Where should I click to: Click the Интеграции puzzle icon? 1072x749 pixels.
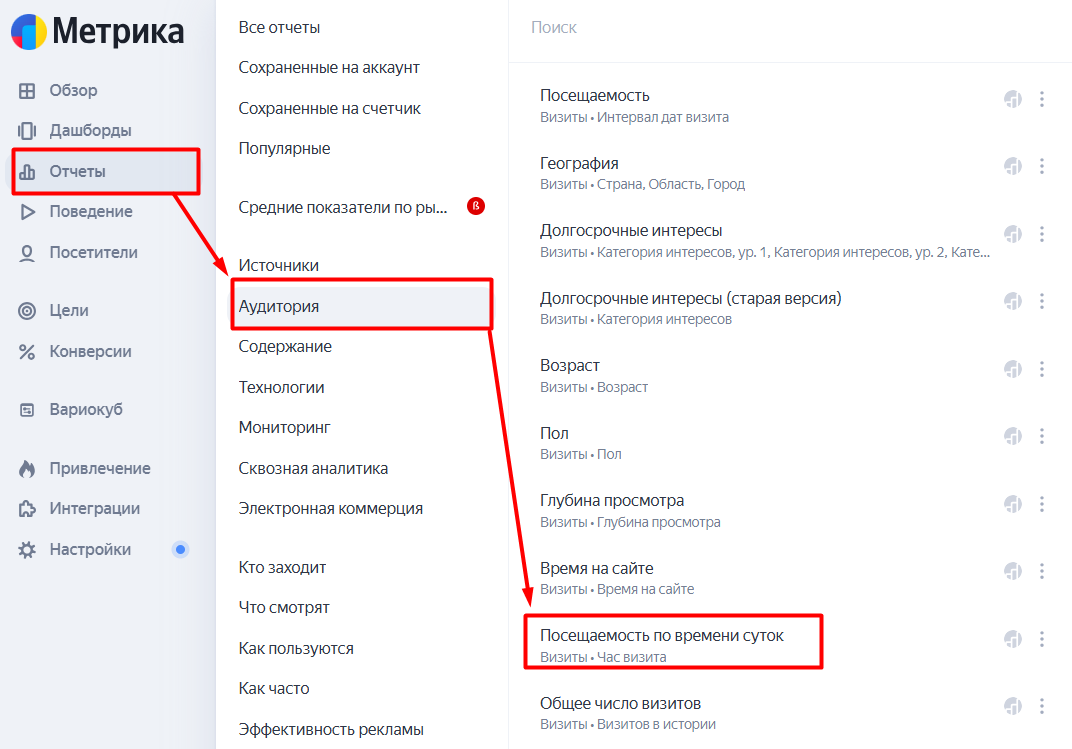(28, 509)
